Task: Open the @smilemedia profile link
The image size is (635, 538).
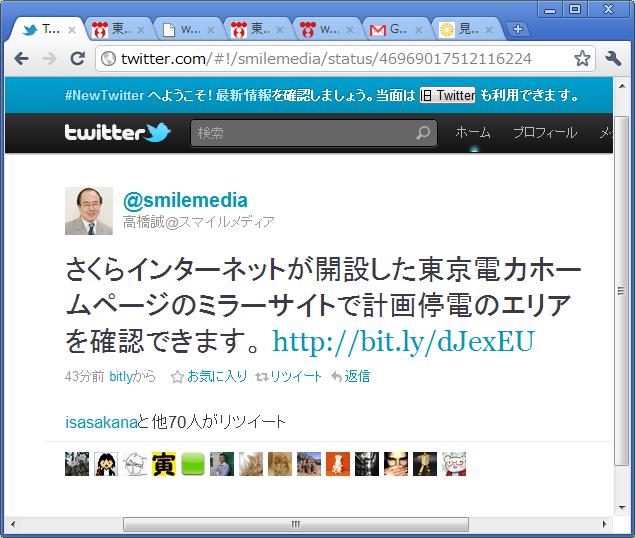Action: (x=185, y=200)
